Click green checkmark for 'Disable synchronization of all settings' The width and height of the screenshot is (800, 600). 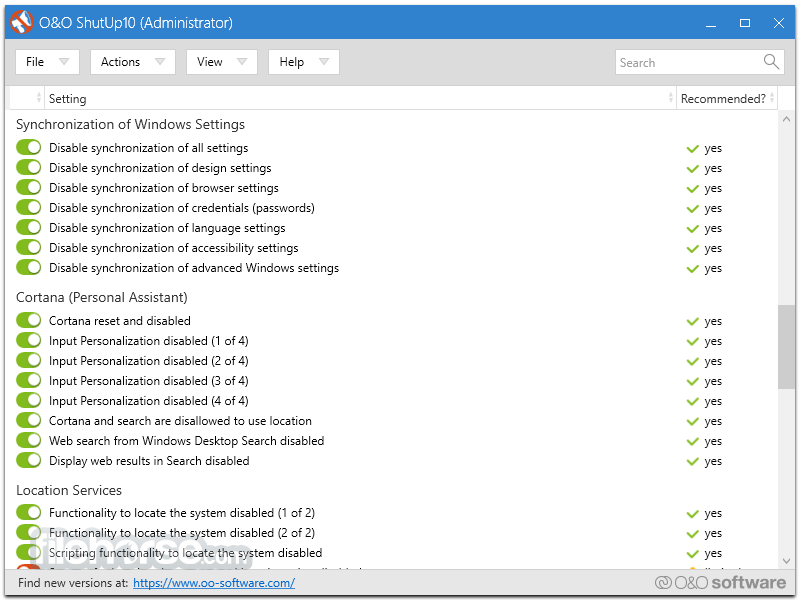(692, 148)
